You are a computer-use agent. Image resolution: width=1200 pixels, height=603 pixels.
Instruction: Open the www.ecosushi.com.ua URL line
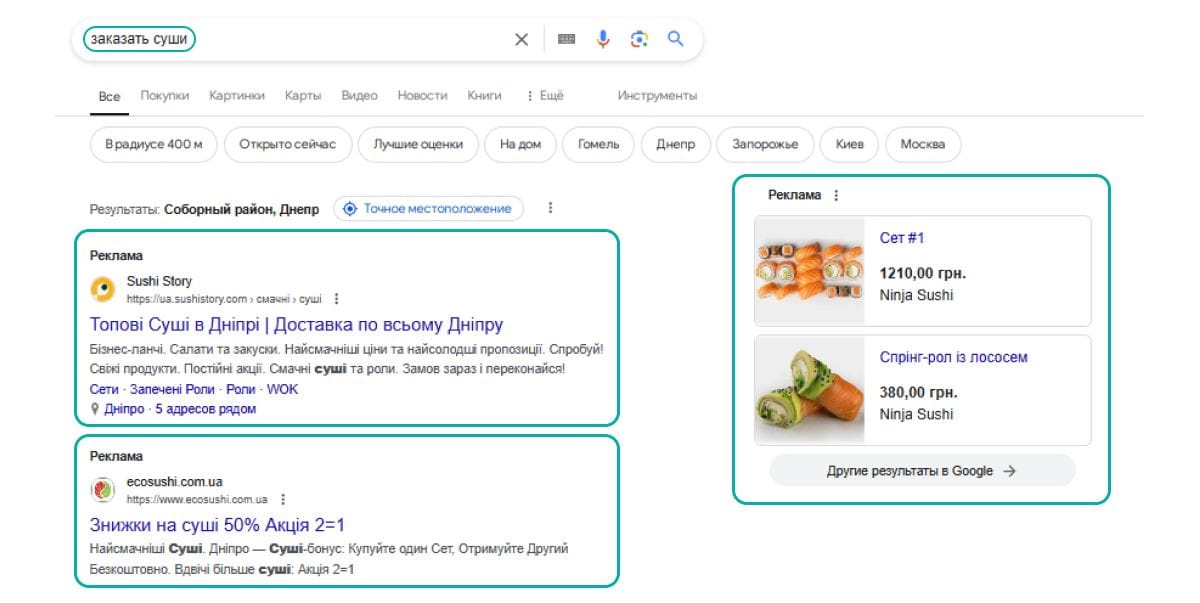(x=197, y=499)
